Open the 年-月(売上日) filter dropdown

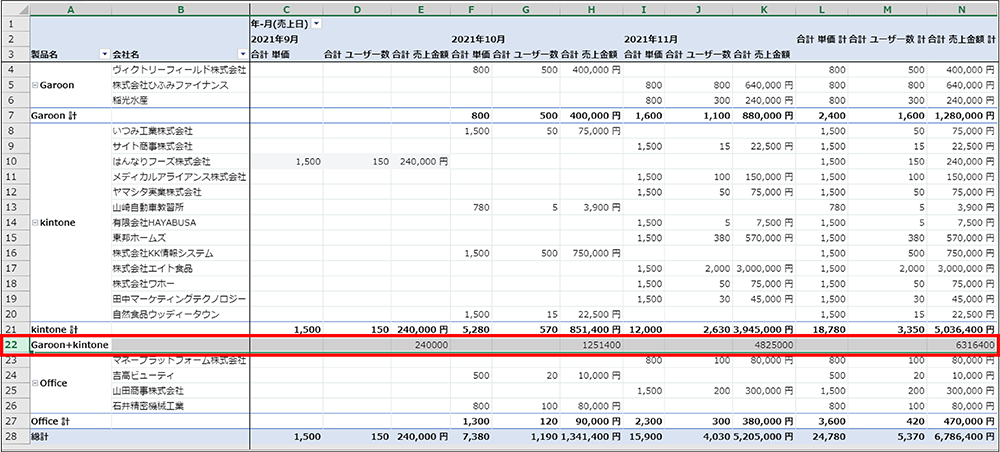(x=317, y=24)
